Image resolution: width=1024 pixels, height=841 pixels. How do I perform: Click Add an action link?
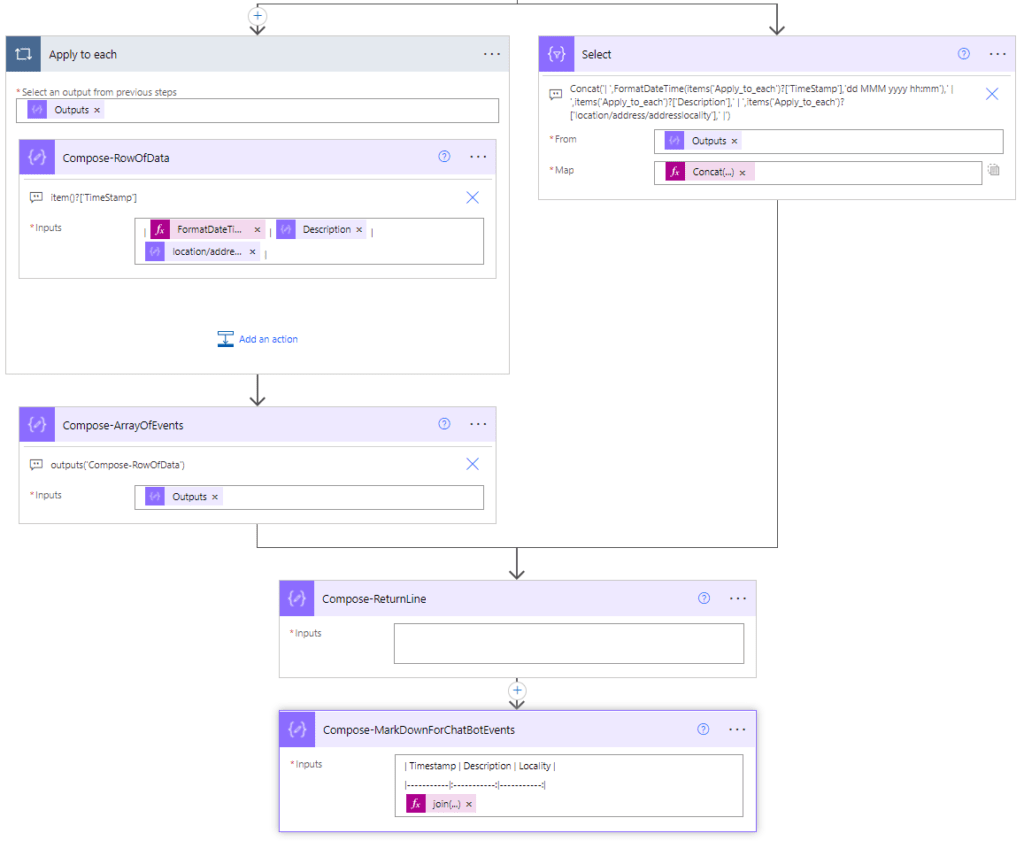coord(258,339)
